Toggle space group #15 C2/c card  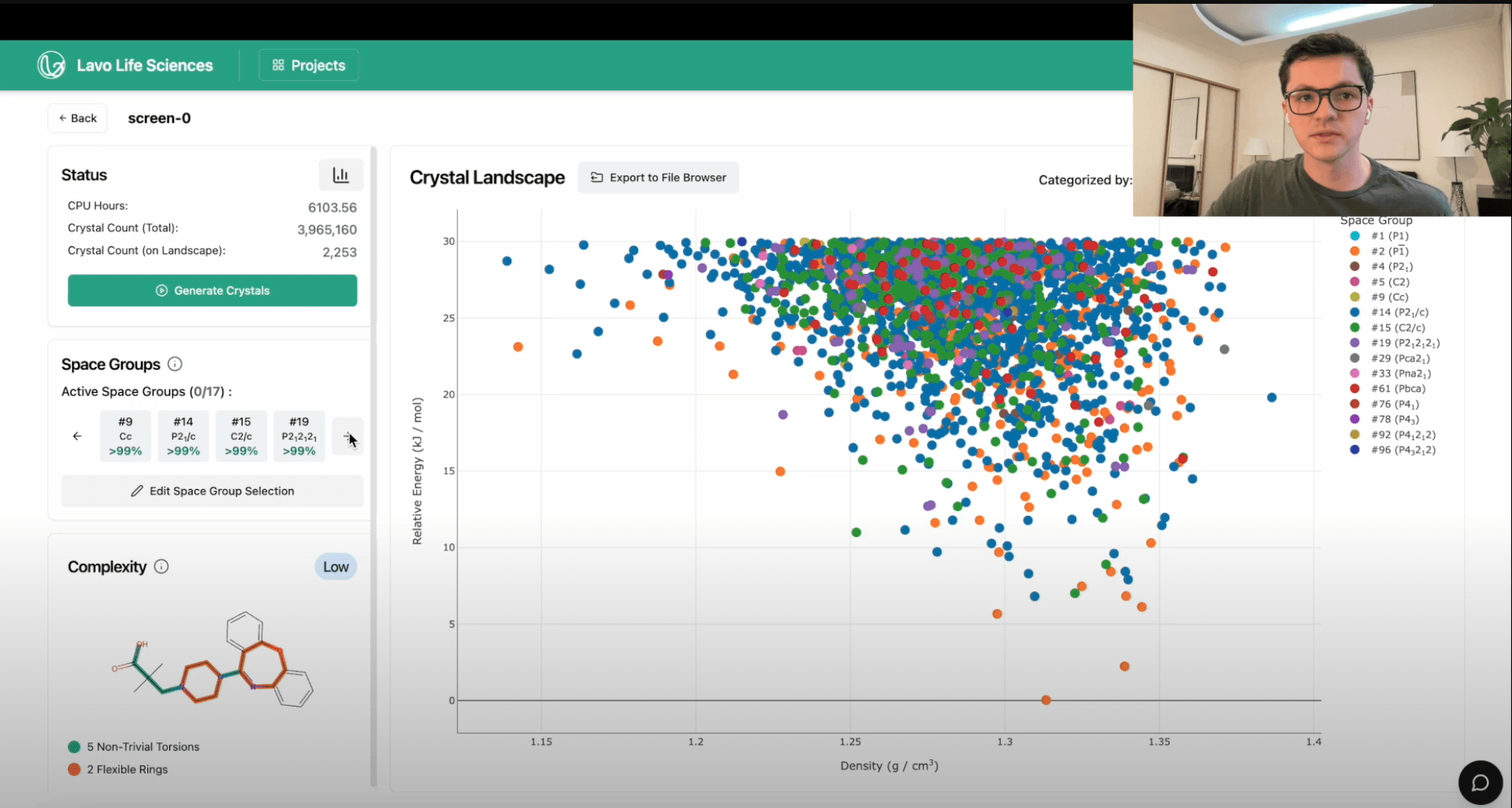pos(241,436)
